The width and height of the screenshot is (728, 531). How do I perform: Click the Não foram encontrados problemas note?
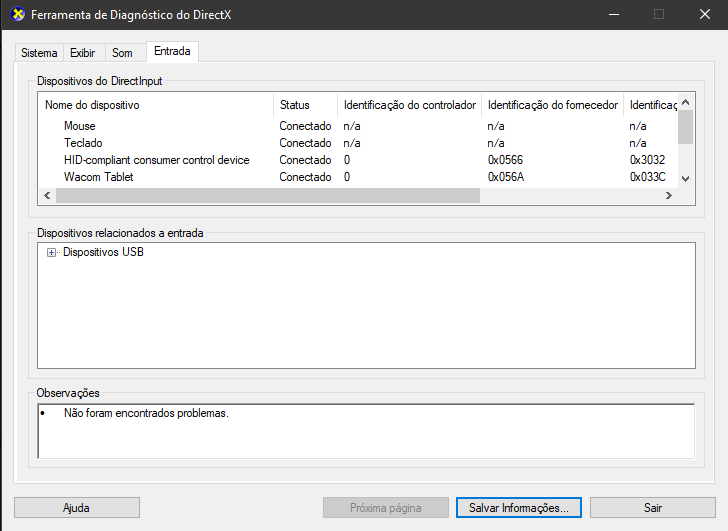(146, 413)
